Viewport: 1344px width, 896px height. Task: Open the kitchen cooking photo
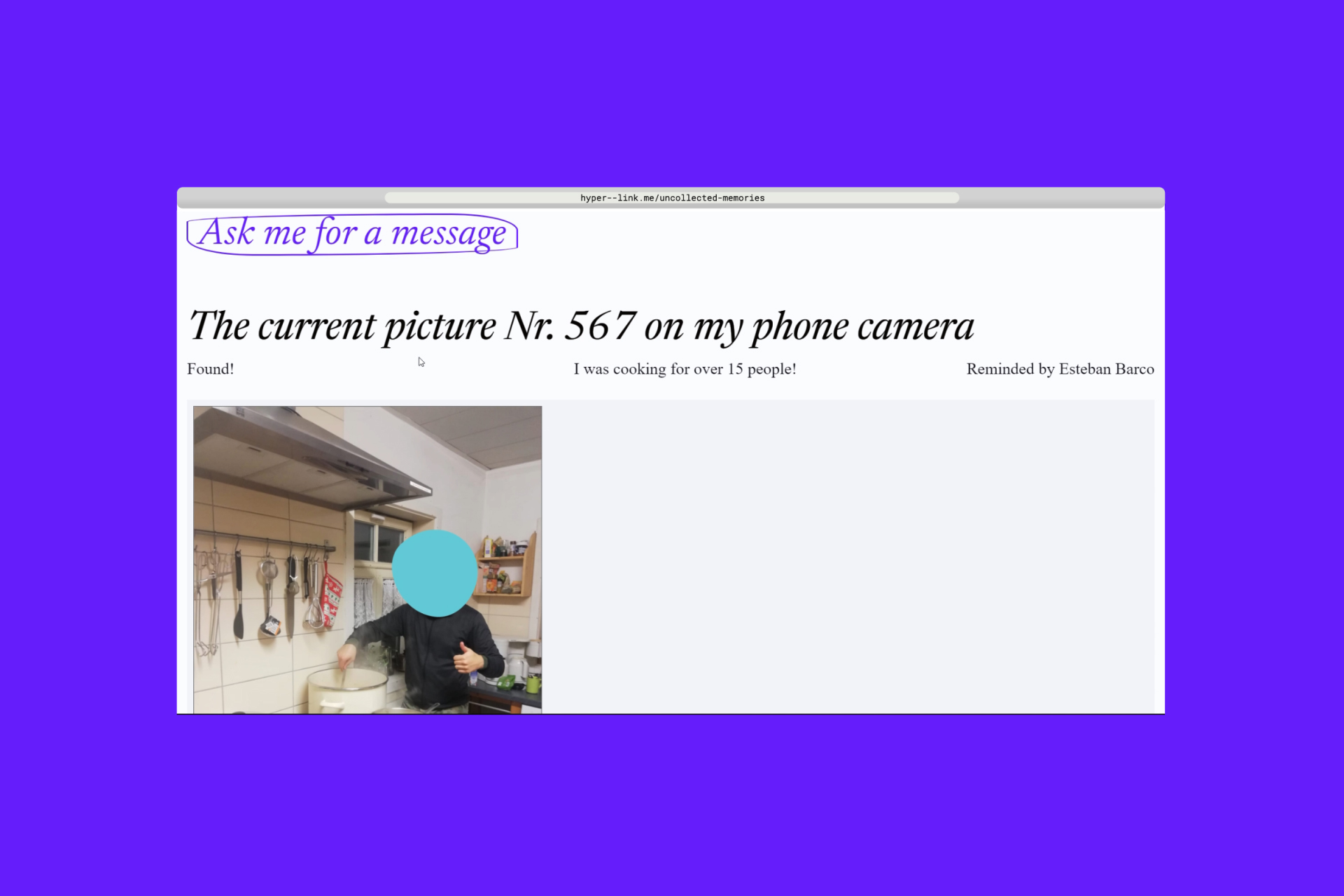[x=367, y=560]
